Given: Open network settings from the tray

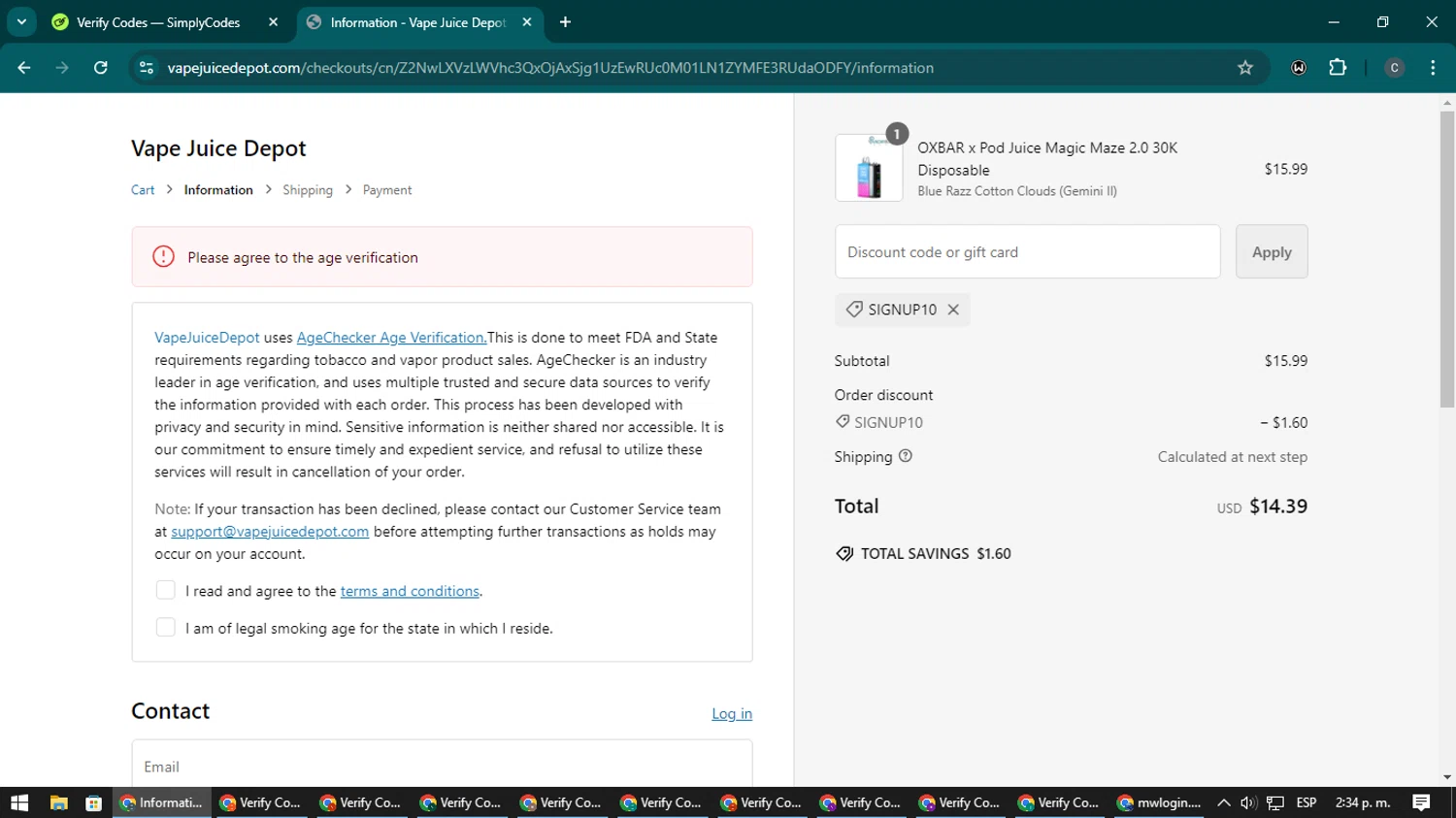Looking at the screenshot, I should [x=1275, y=802].
